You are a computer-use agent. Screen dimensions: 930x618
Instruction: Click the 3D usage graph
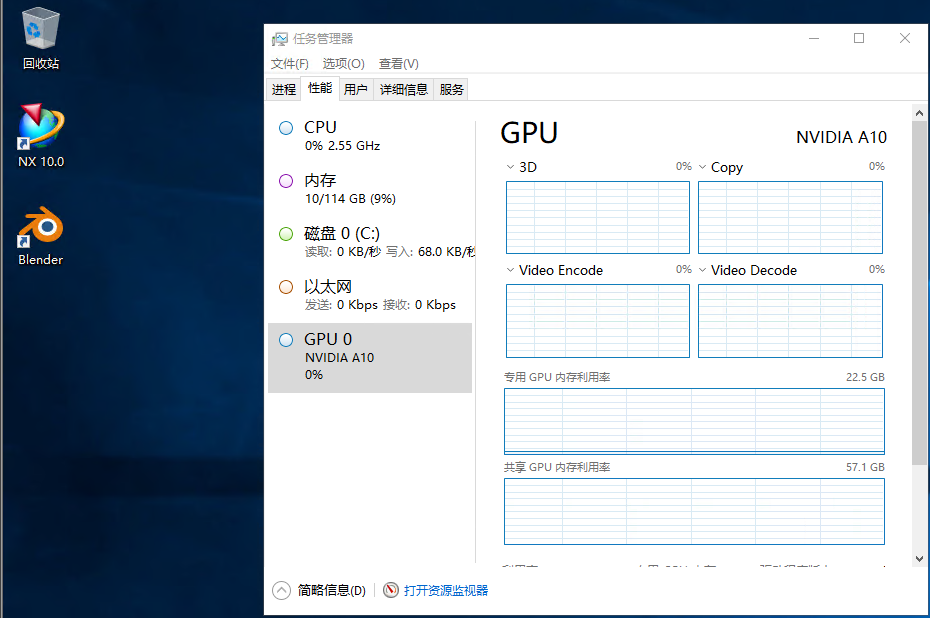(x=598, y=218)
